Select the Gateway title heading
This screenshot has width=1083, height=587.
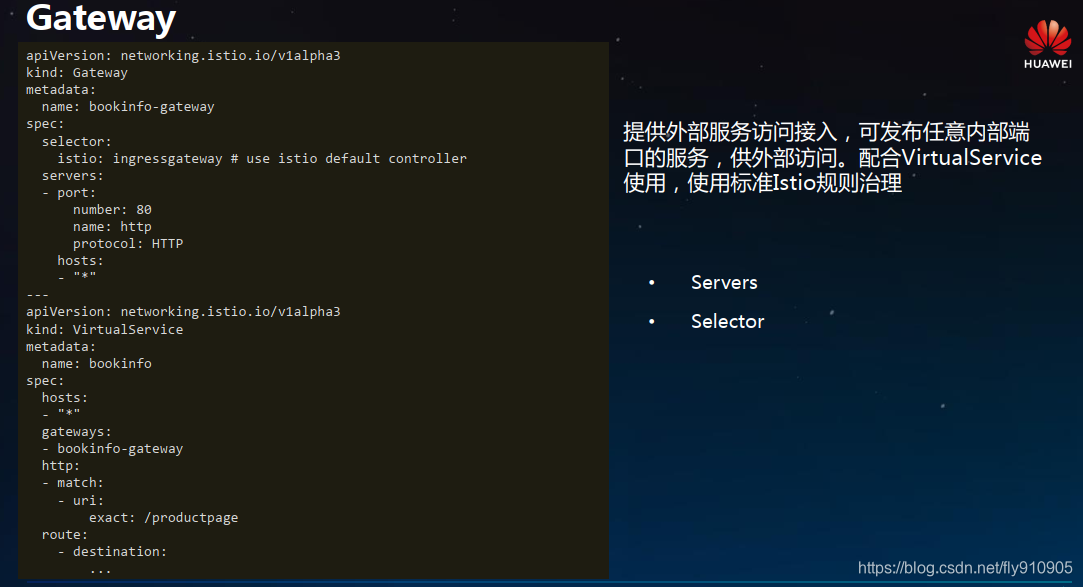pos(100,19)
